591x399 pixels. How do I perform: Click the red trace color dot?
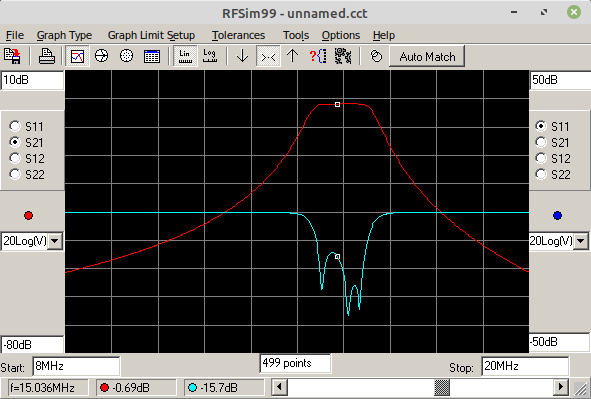click(28, 216)
